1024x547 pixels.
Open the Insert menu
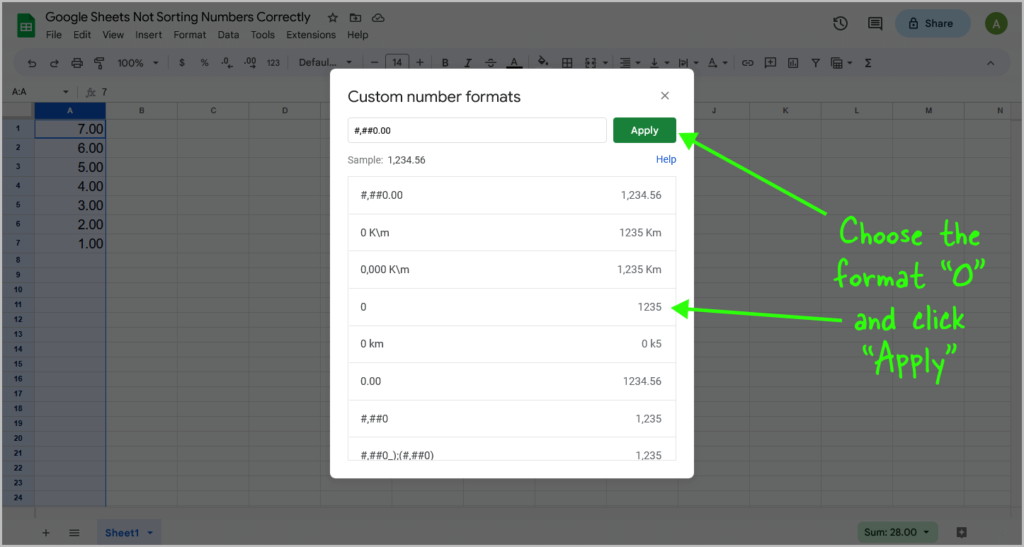point(148,35)
